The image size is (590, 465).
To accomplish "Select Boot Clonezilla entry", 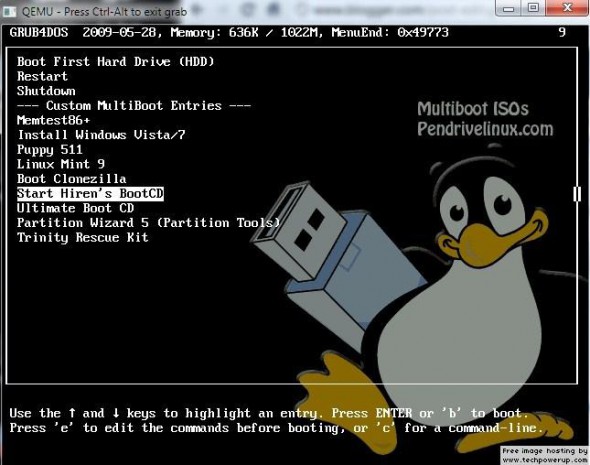I will 71,179.
